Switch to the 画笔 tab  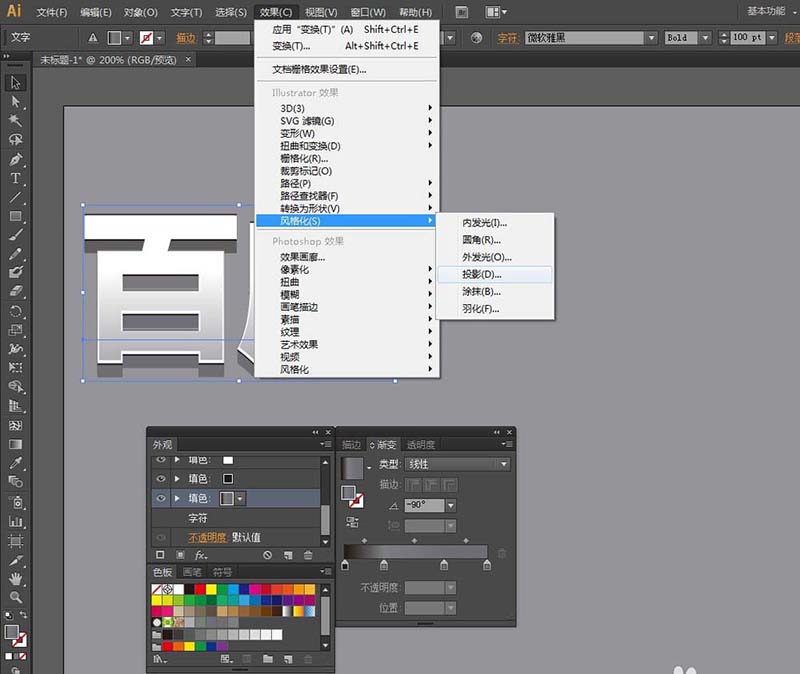[x=192, y=572]
